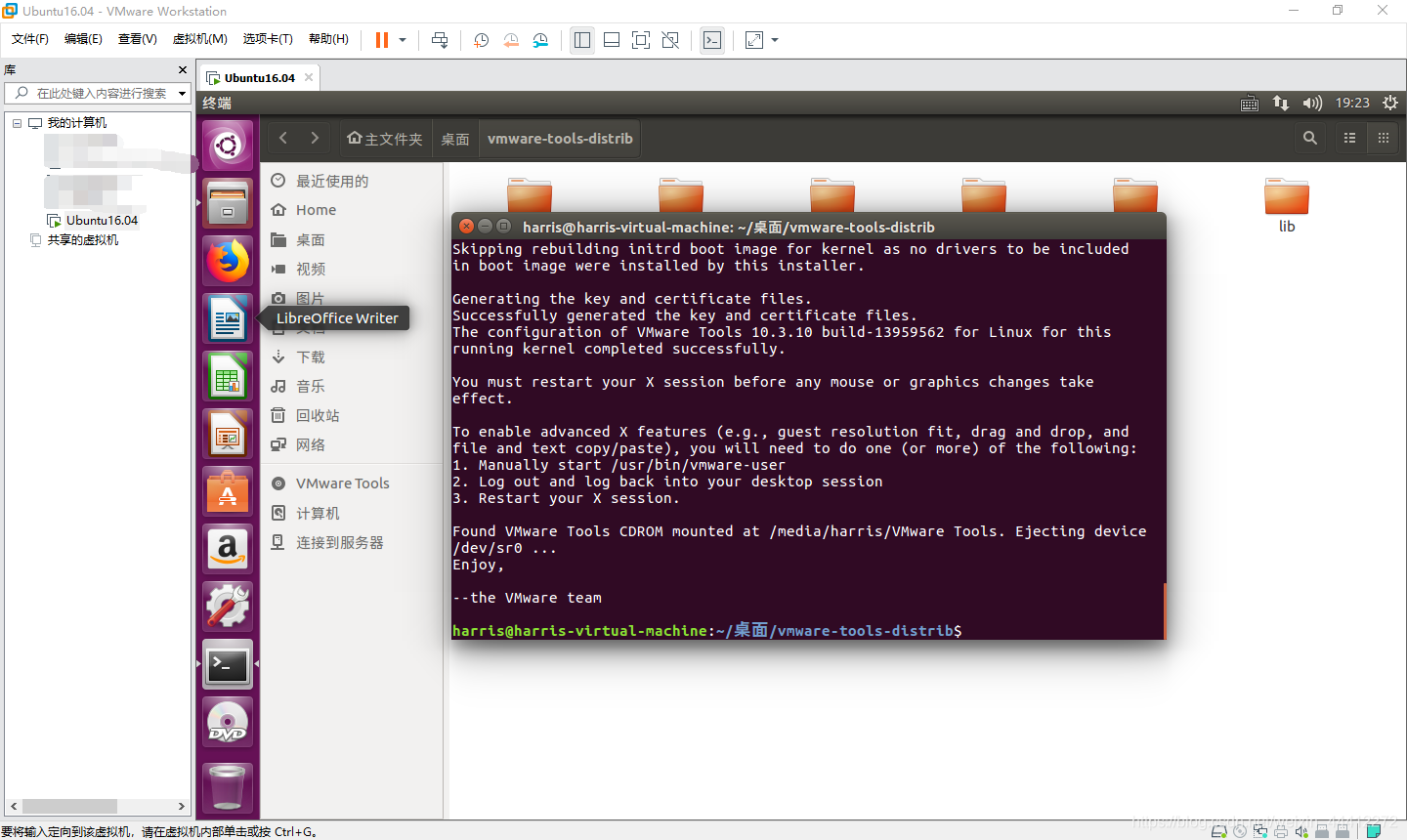Screen dimensions: 1407x840
Task: Click the library search input field
Action: (96, 93)
